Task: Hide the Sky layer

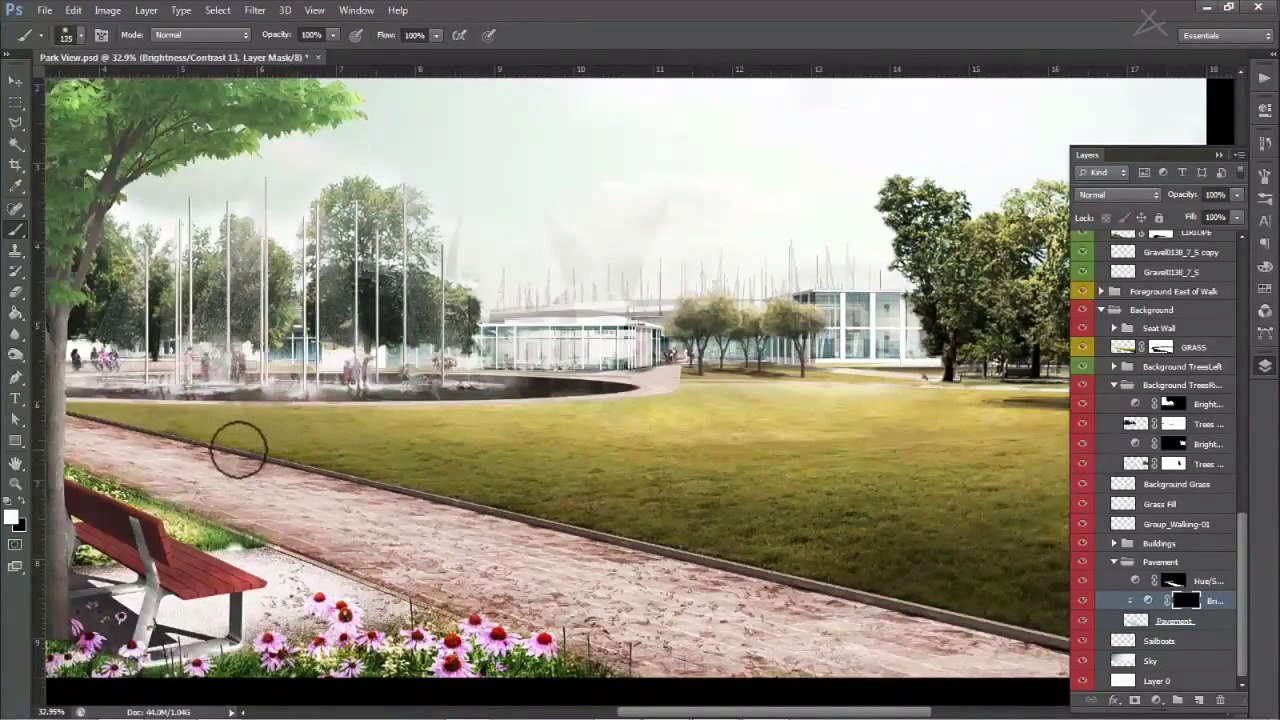Action: [1082, 661]
